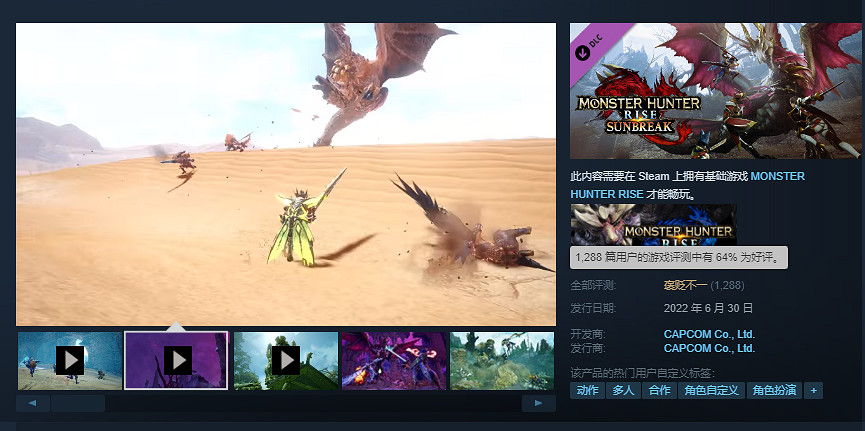Click the DLC download arrow badge icon

pyautogui.click(x=582, y=53)
